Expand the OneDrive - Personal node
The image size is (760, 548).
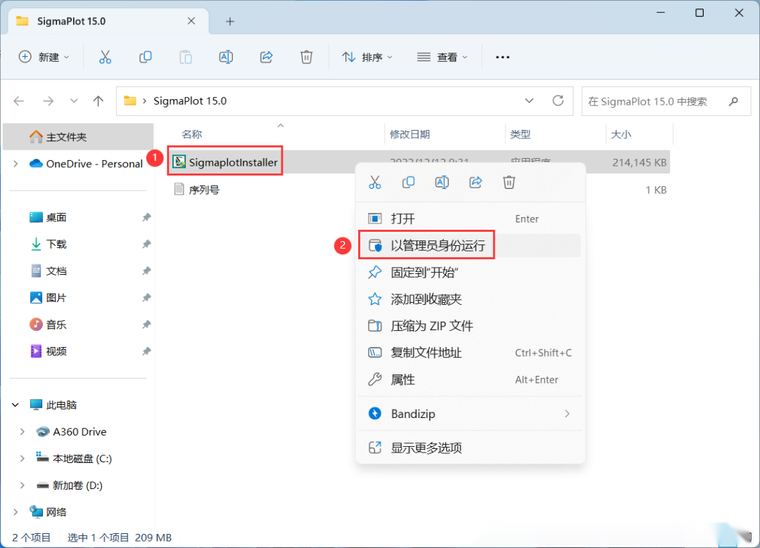[x=16, y=164]
